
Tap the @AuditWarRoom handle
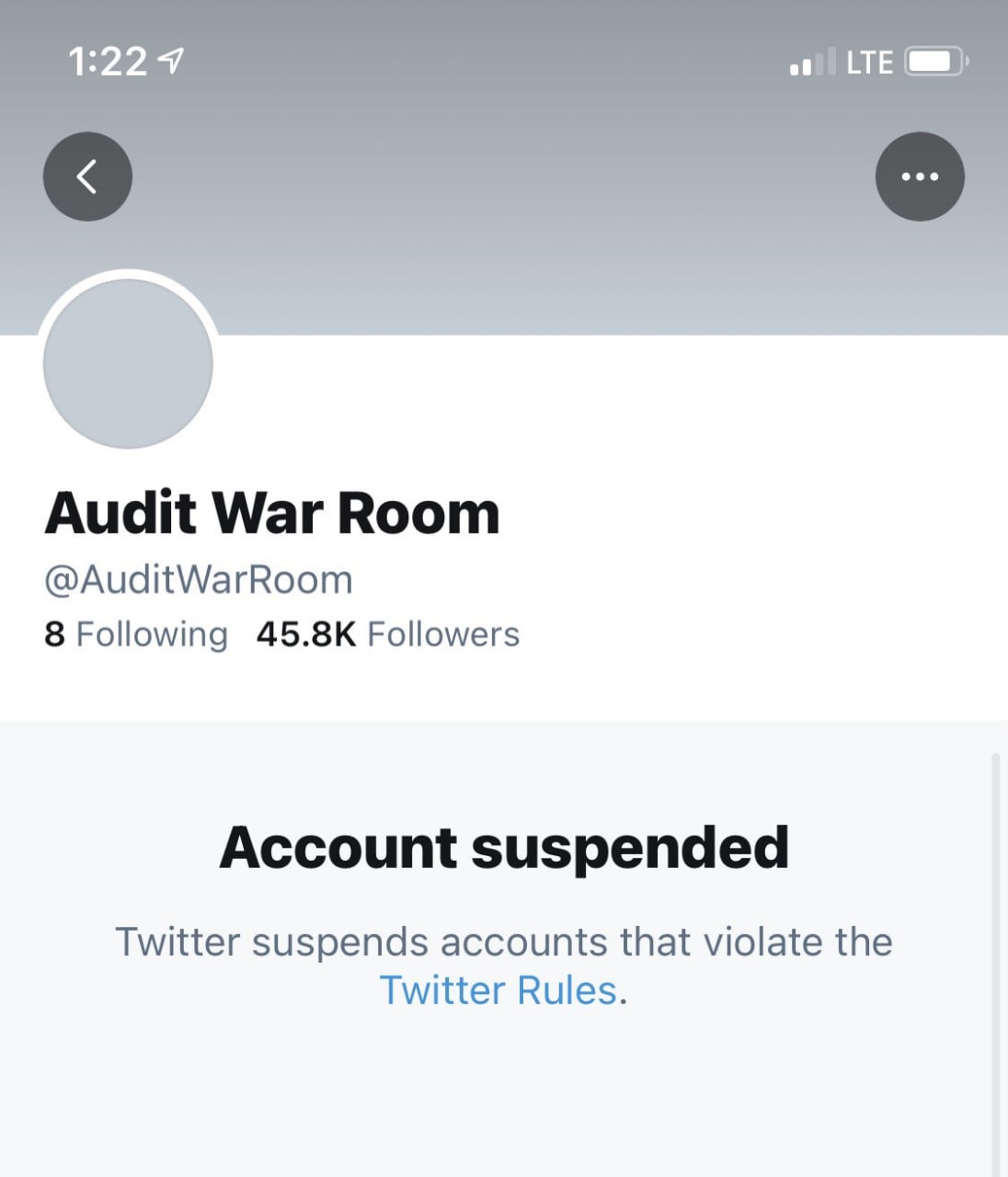(x=199, y=580)
